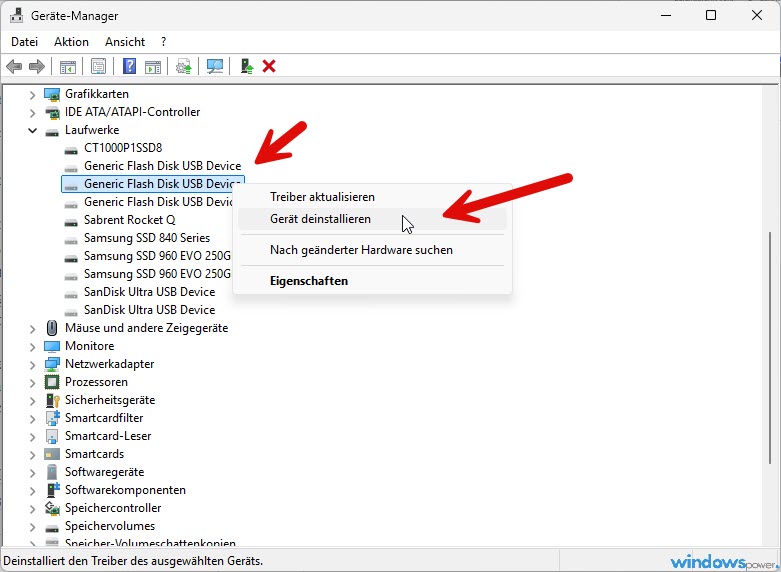Expand the Sicherheitsgeräte category

(x=32, y=401)
